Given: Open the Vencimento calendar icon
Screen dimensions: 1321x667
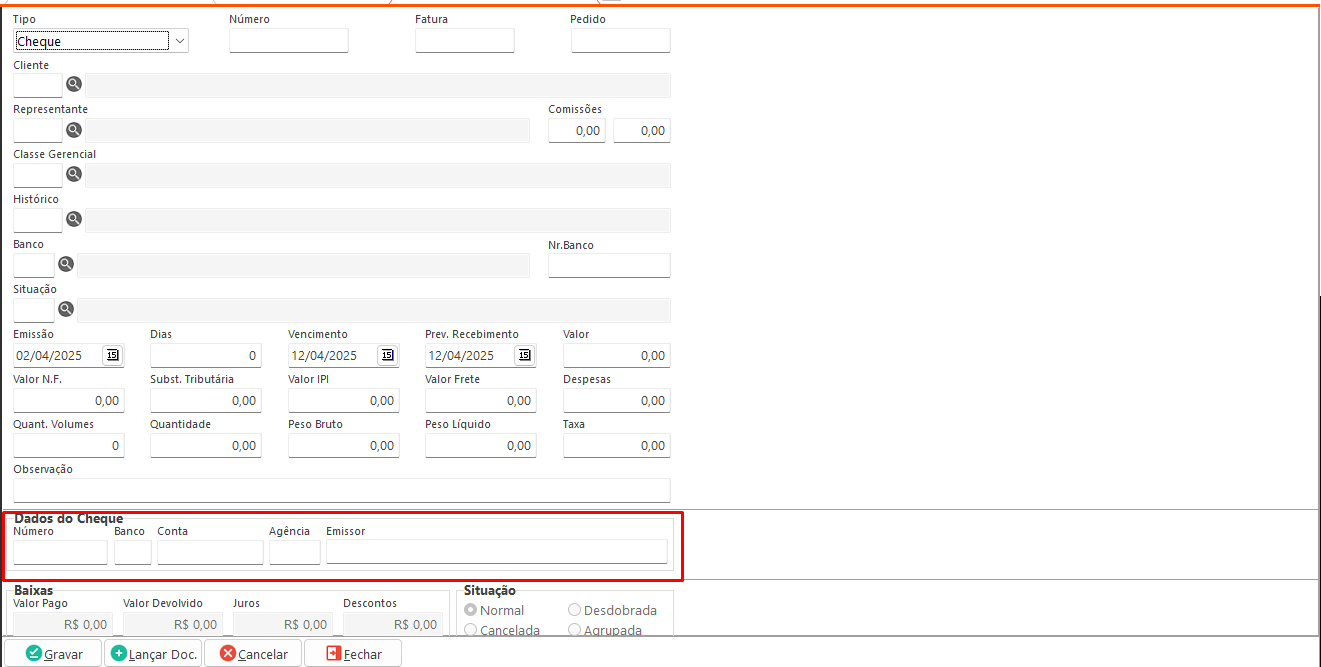Looking at the screenshot, I should point(386,355).
